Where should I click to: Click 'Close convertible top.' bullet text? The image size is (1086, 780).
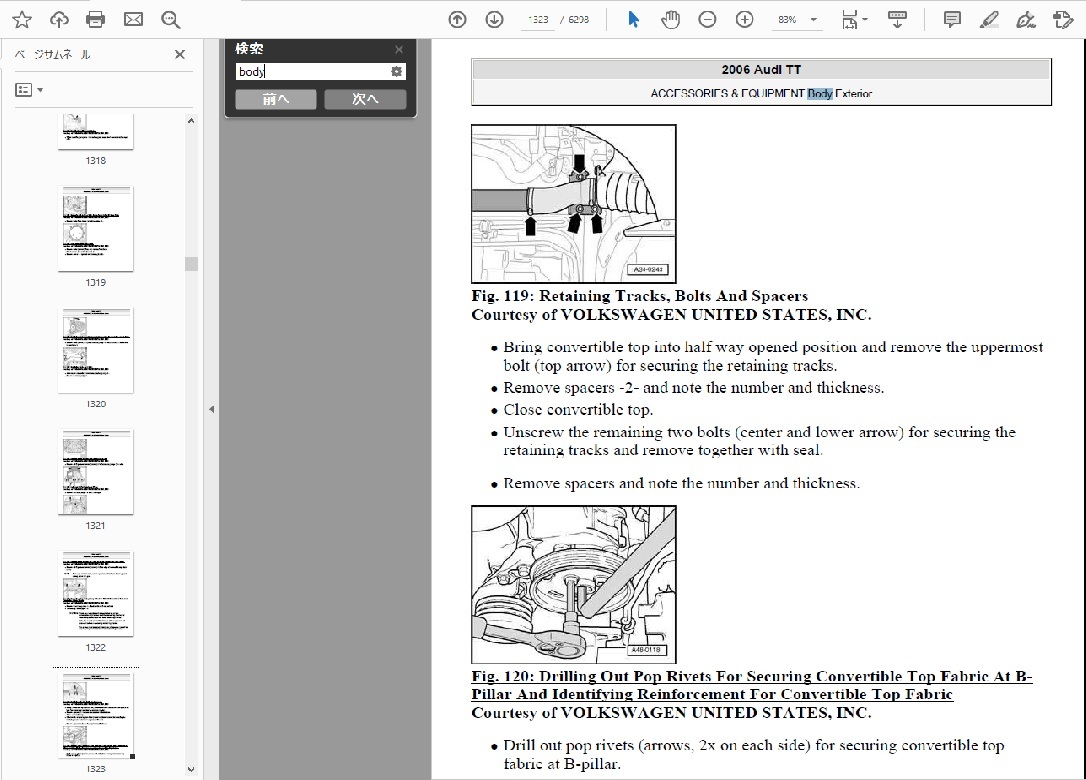[x=578, y=409]
